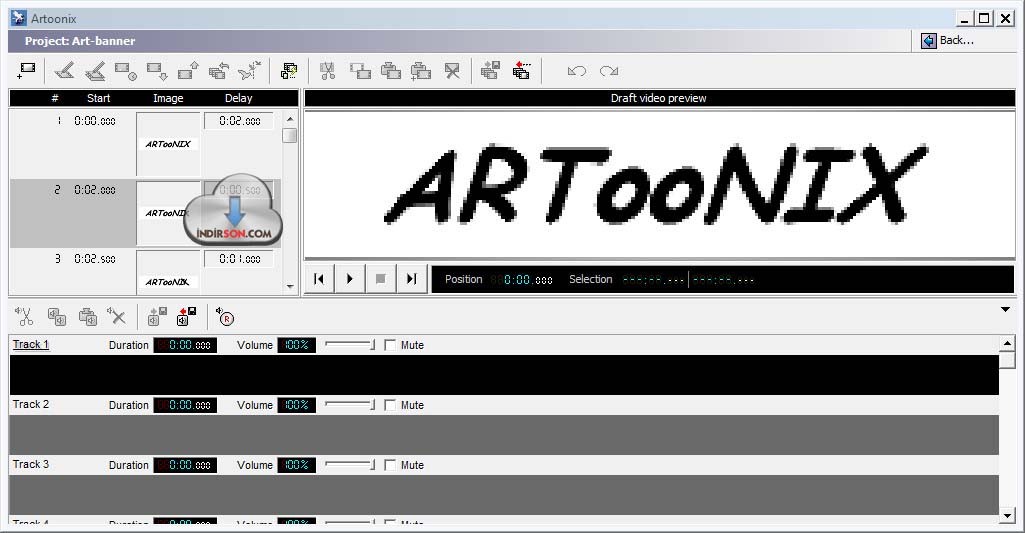Image resolution: width=1025 pixels, height=533 pixels.
Task: Enable Mute for Track 2
Action: coord(390,405)
